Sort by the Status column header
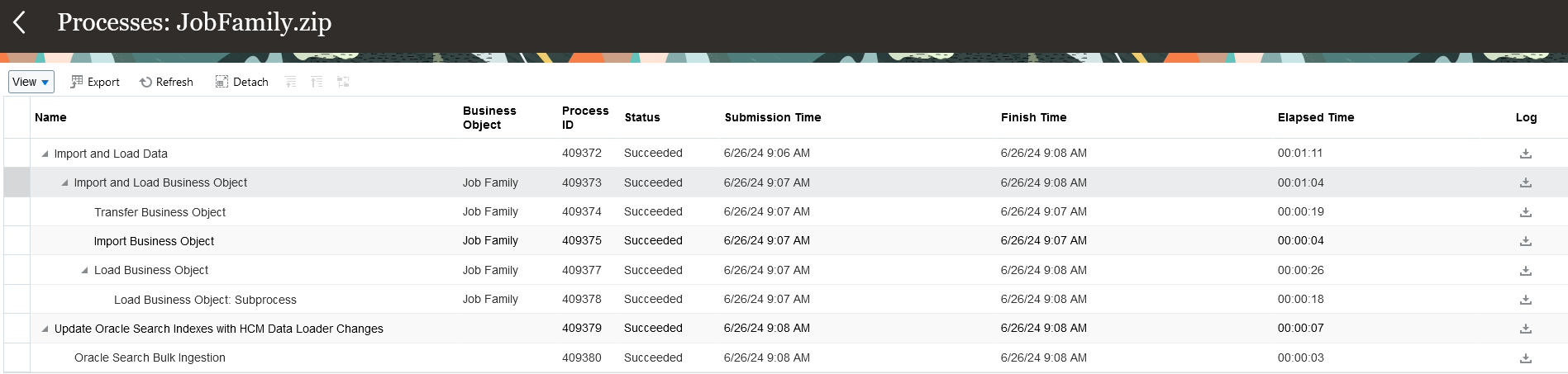The image size is (1568, 374). [642, 117]
